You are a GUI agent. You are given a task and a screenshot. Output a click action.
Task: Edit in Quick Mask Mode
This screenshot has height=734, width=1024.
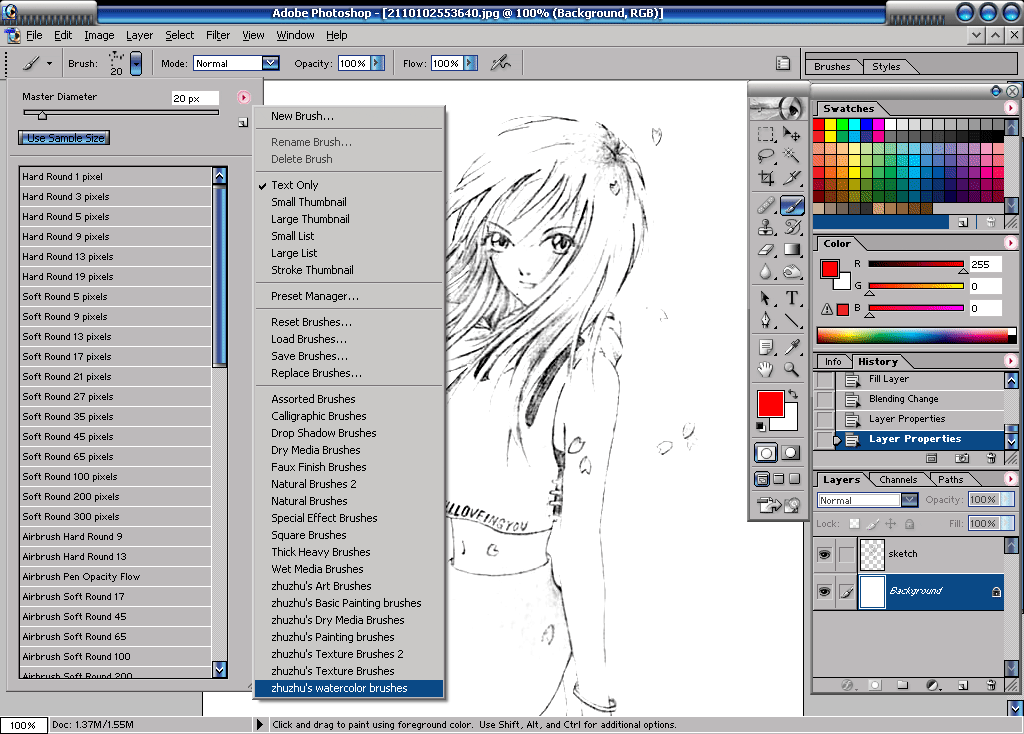click(791, 453)
